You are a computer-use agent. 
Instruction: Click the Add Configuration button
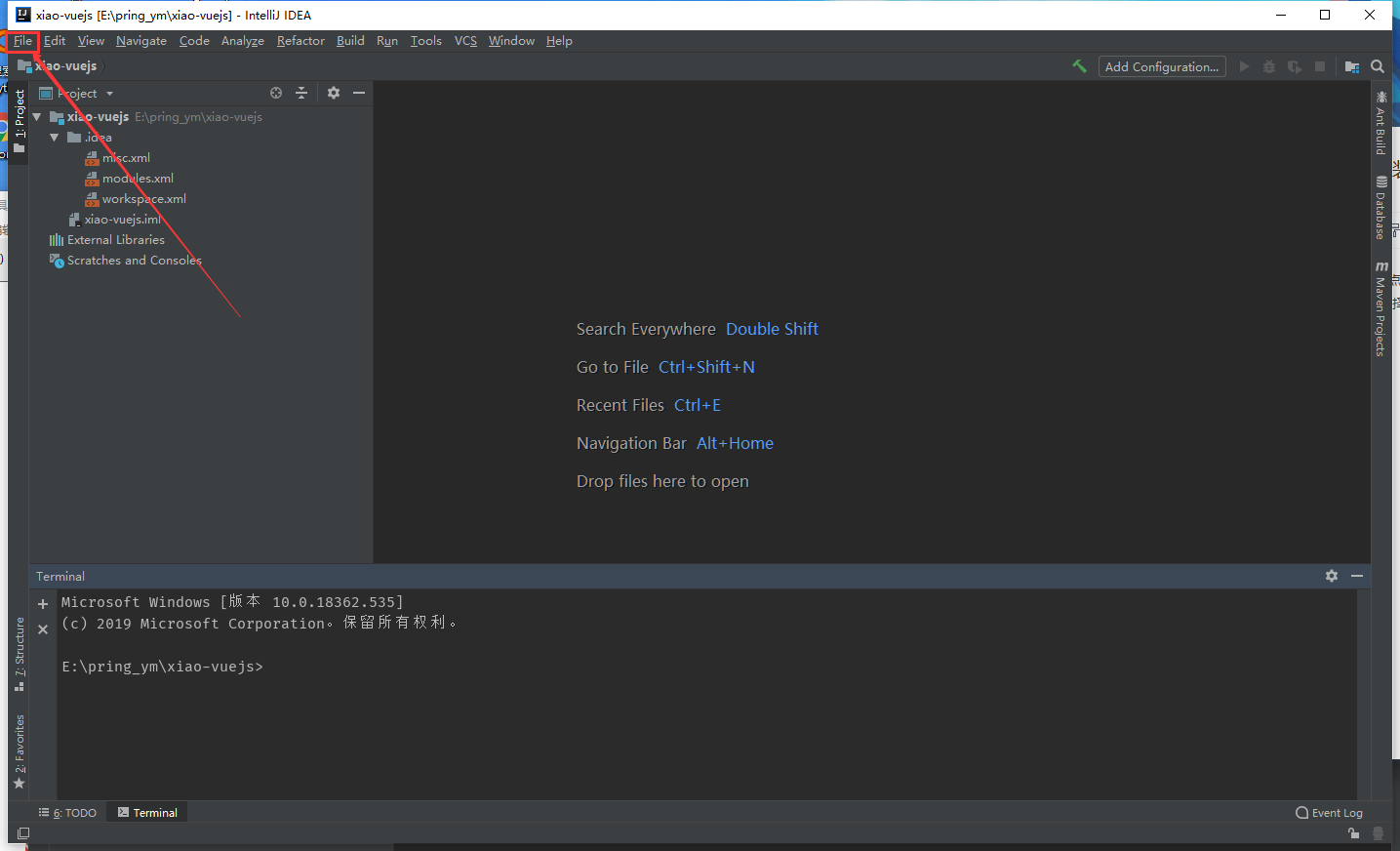[1161, 66]
